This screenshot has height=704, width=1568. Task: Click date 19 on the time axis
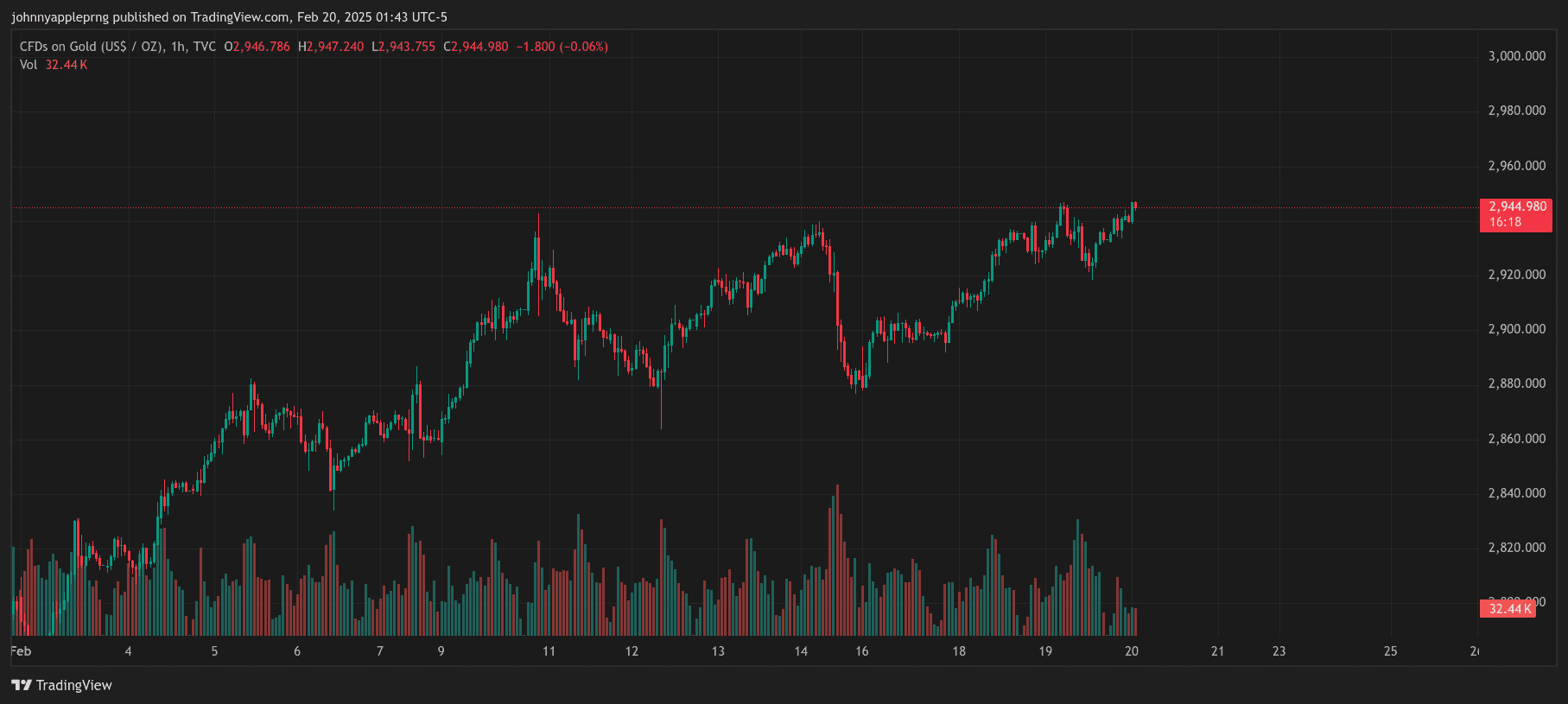1045,651
